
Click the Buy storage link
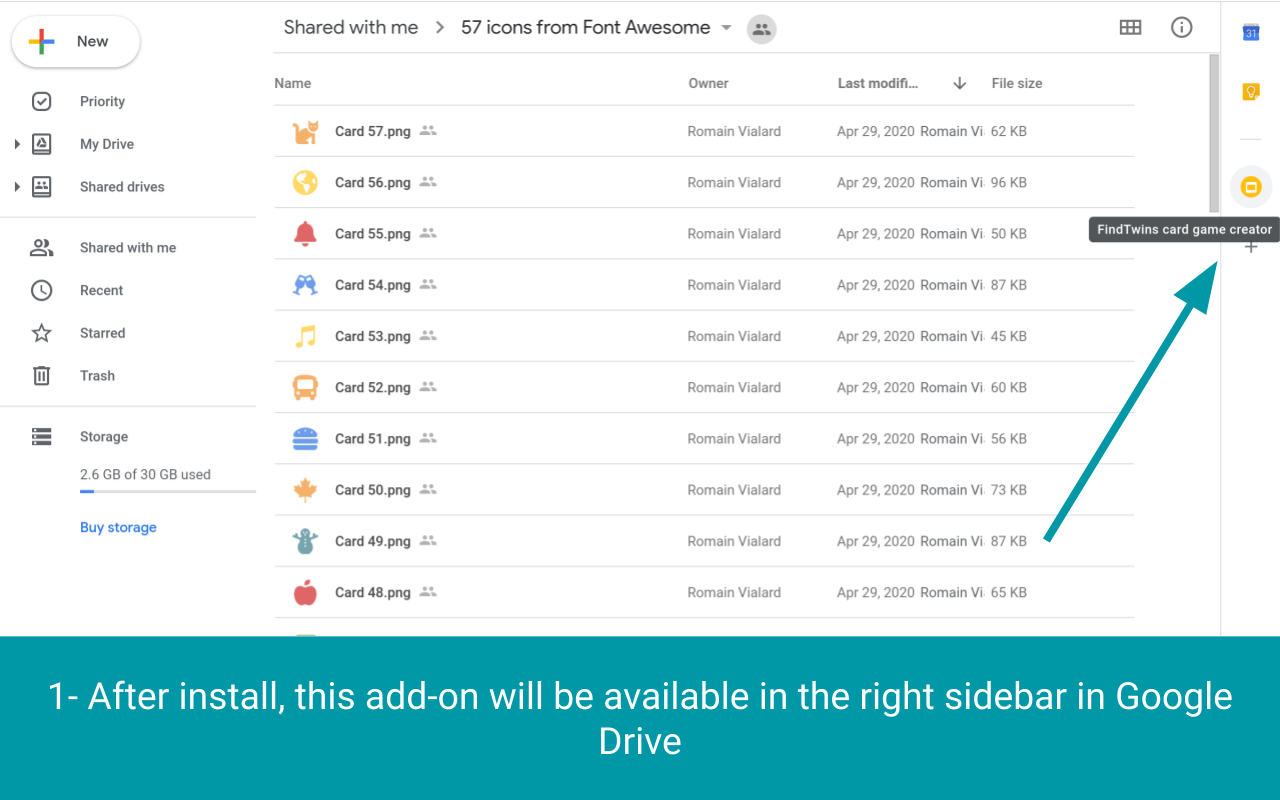[118, 527]
